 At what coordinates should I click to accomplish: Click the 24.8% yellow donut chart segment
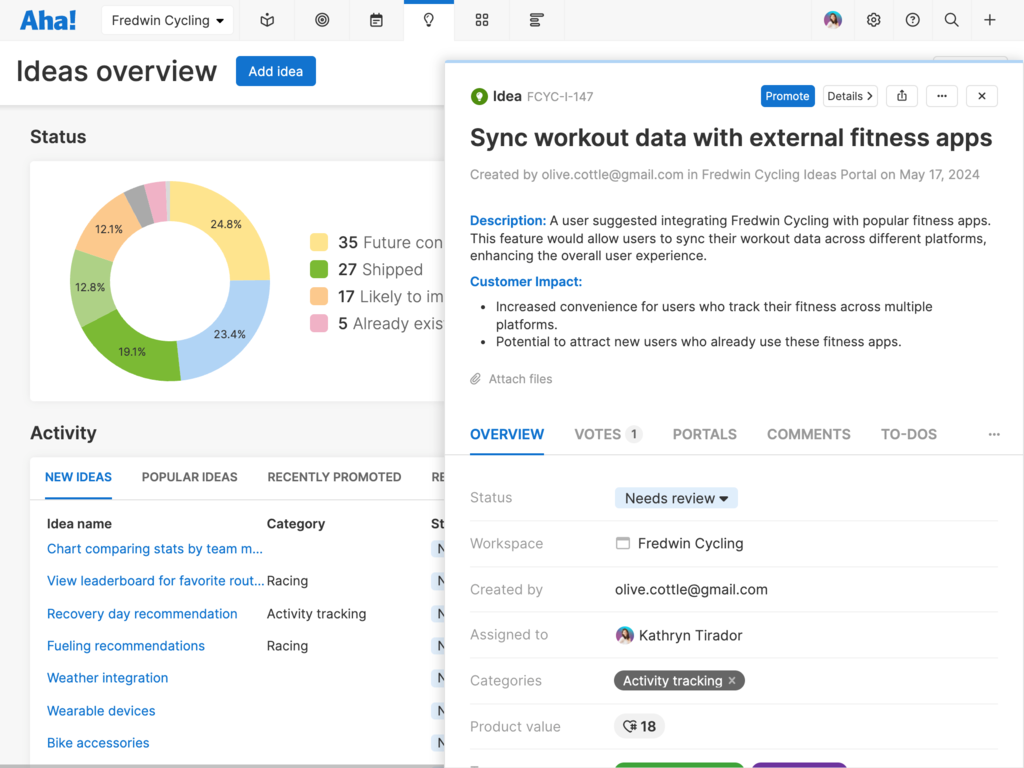225,225
